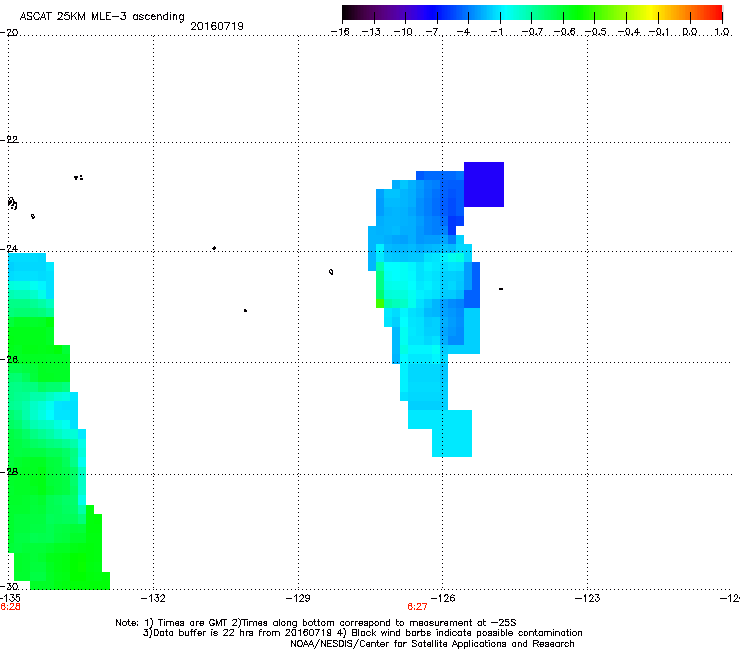Click the red 6:28 swath time label
This screenshot has height=650, width=740.
click(10, 607)
